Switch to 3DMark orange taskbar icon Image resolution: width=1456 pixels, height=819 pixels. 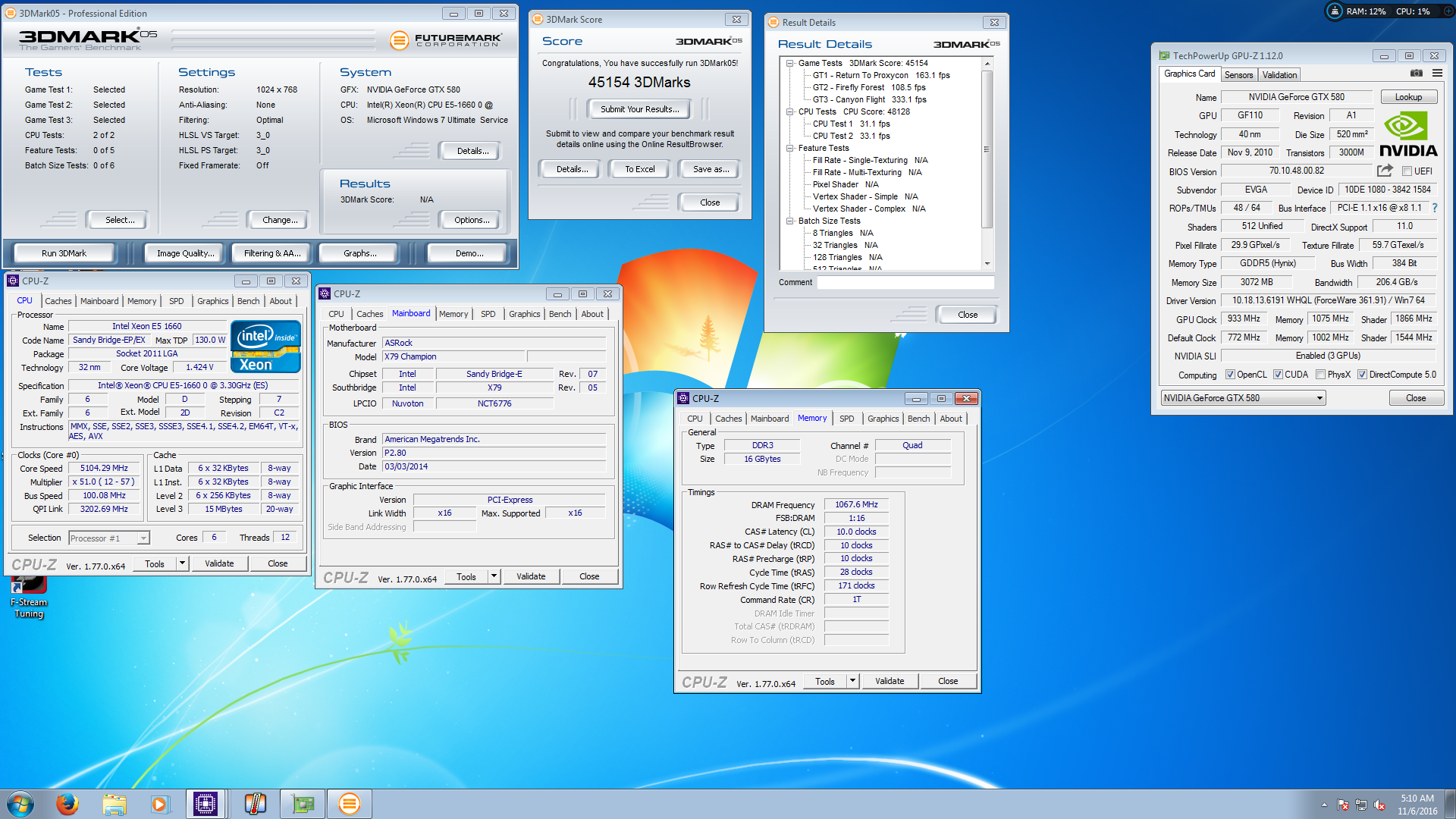click(349, 804)
